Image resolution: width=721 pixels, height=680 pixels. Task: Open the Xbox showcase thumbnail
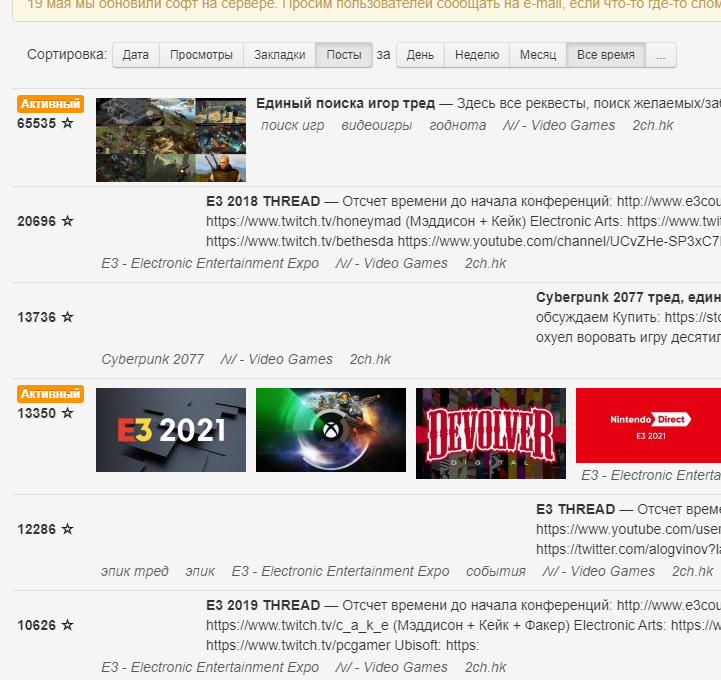tap(331, 430)
